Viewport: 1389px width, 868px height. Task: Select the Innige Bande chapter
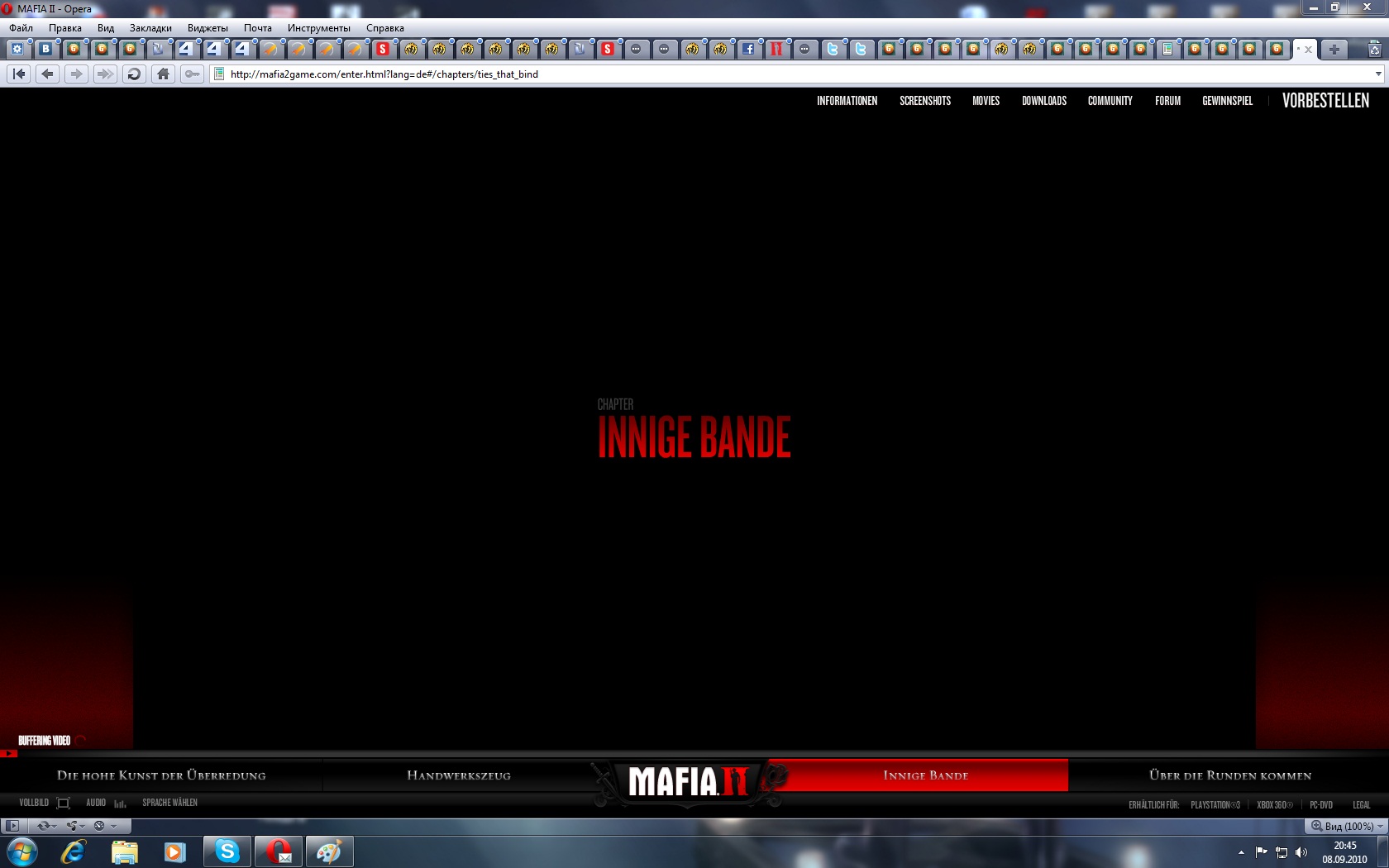pyautogui.click(x=926, y=775)
